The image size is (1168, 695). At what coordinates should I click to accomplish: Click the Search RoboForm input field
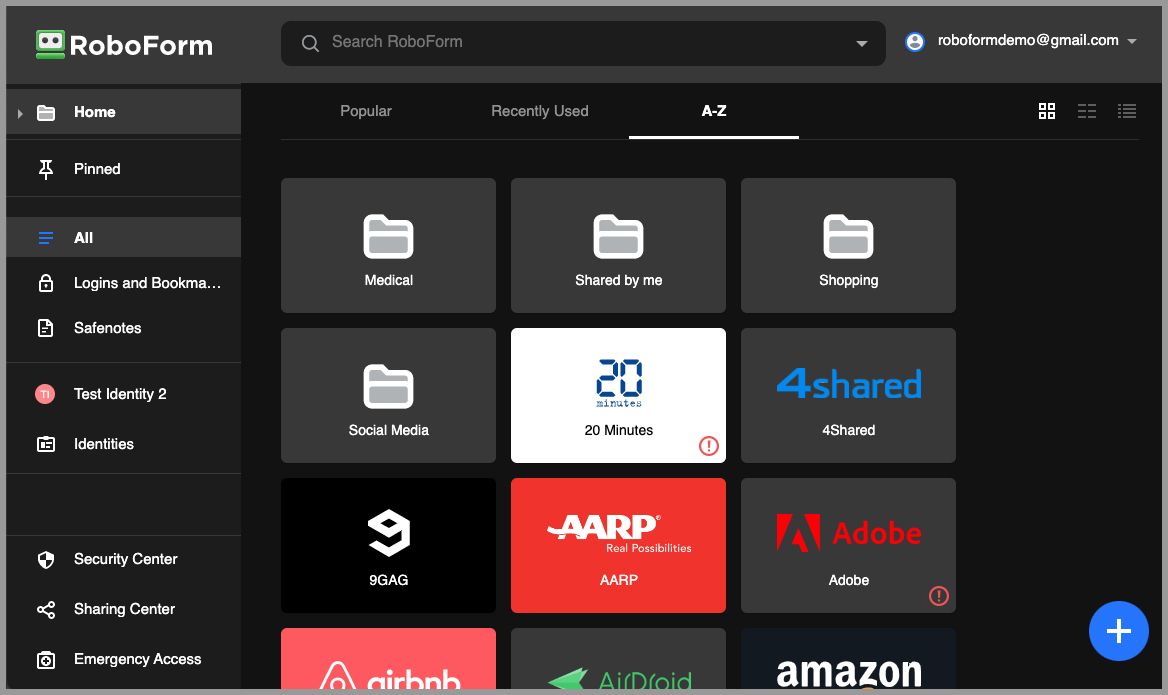(583, 43)
